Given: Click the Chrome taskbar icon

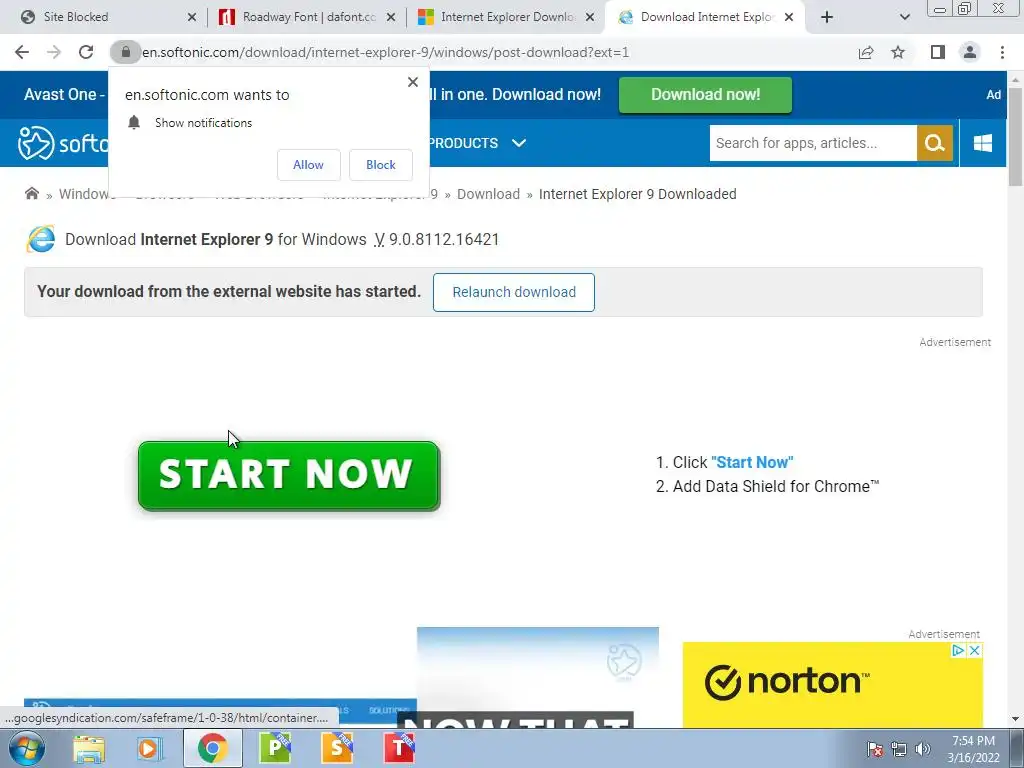Looking at the screenshot, I should point(212,748).
